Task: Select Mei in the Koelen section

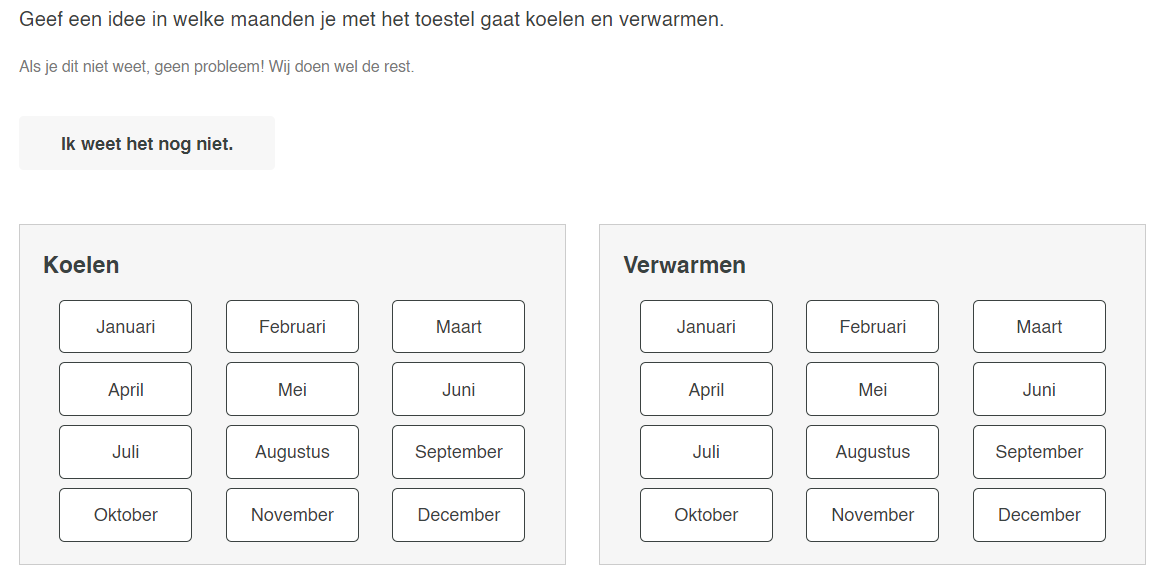Action: click(292, 389)
